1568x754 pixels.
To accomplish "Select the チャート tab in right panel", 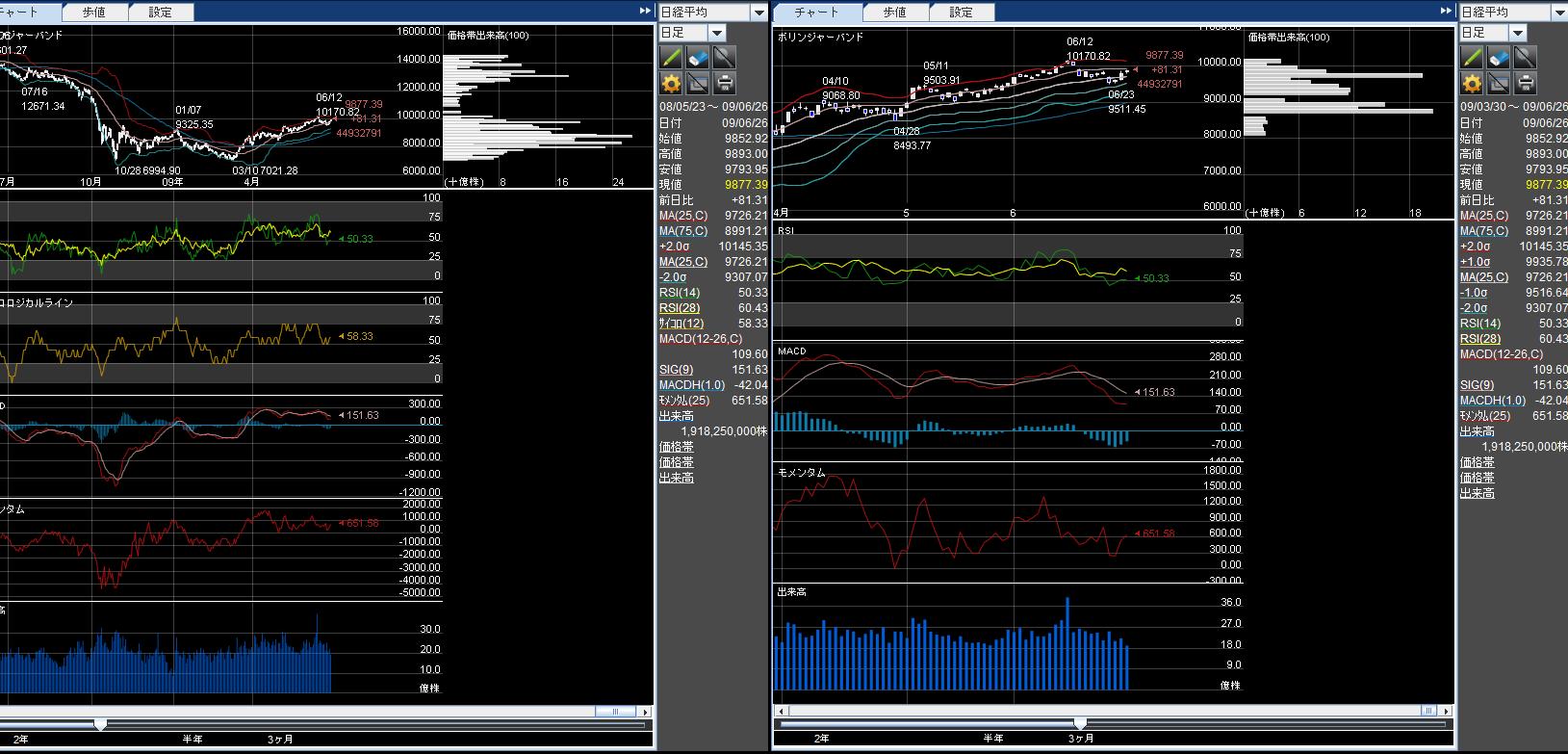I will pyautogui.click(x=817, y=13).
